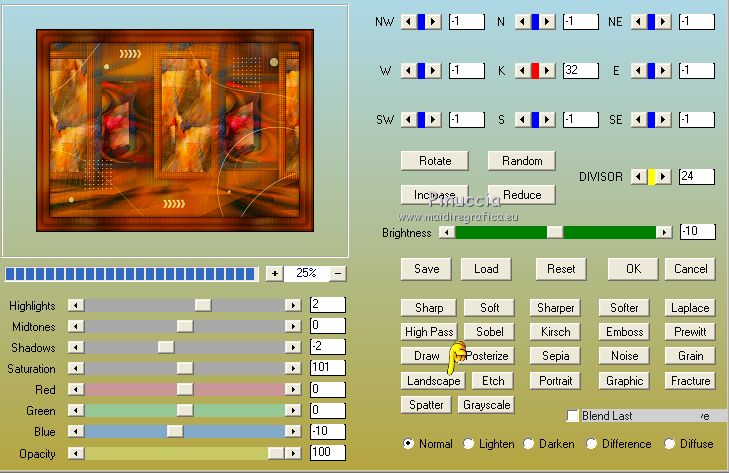Select the Lighten blend mode
The height and width of the screenshot is (473, 729).
click(469, 444)
